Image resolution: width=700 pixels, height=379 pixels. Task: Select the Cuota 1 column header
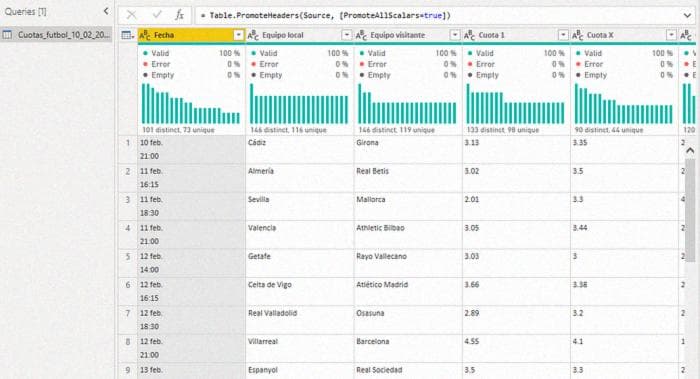coord(516,35)
